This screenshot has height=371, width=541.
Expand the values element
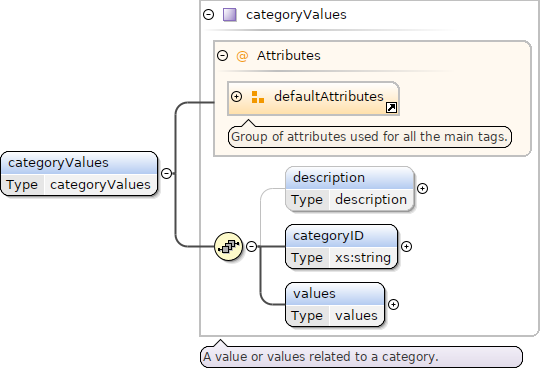pos(393,304)
